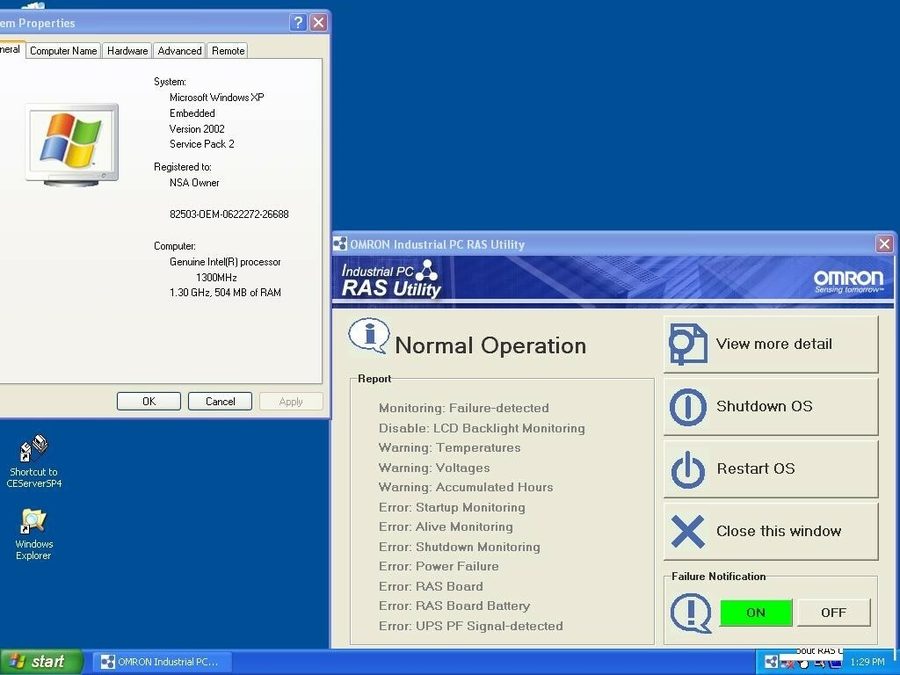Screen dimensions: 900x675
Task: Click 'Warning: Accumulated Hours' report line
Action: click(x=465, y=487)
